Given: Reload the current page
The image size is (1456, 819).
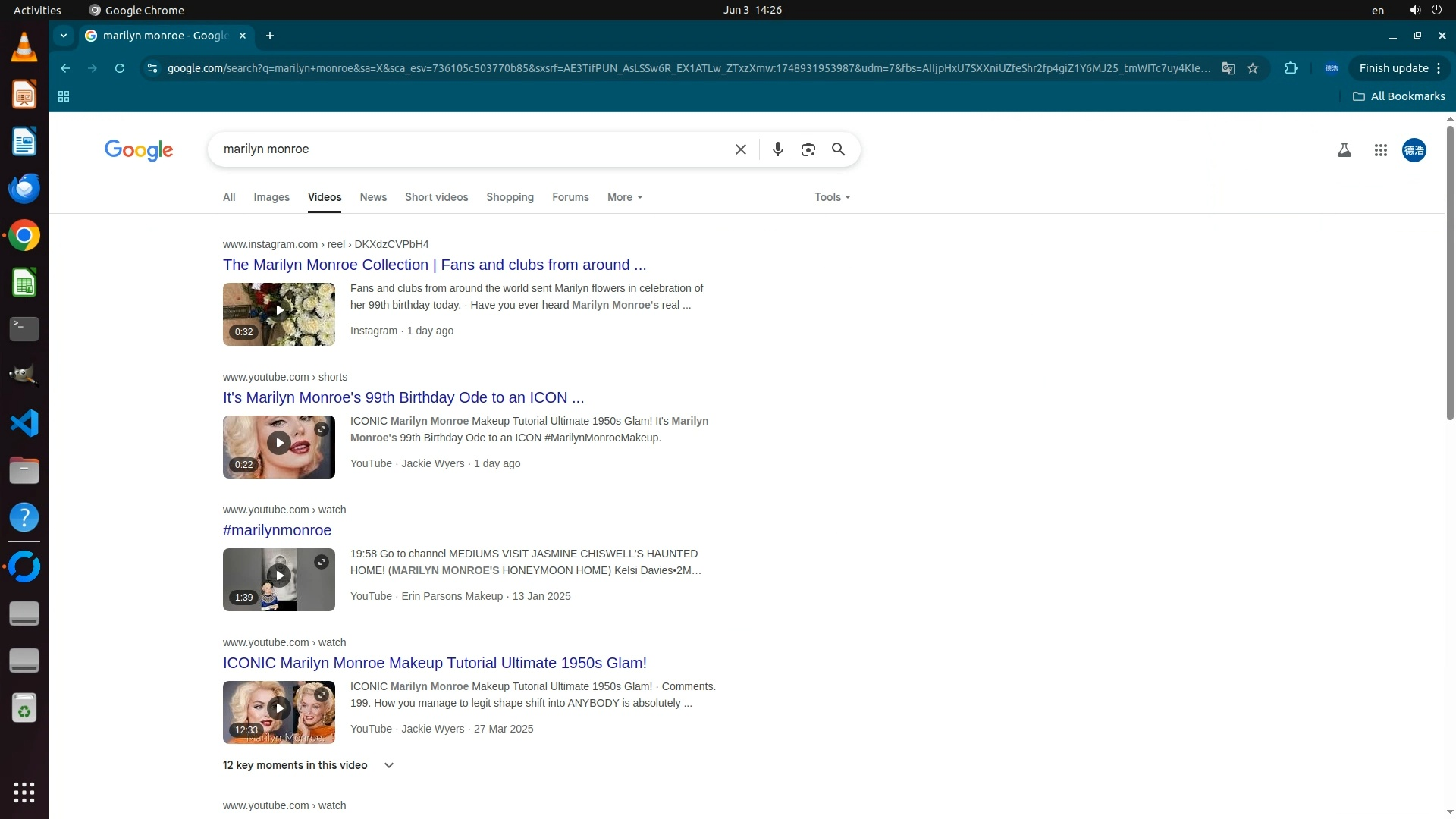Looking at the screenshot, I should point(120,68).
